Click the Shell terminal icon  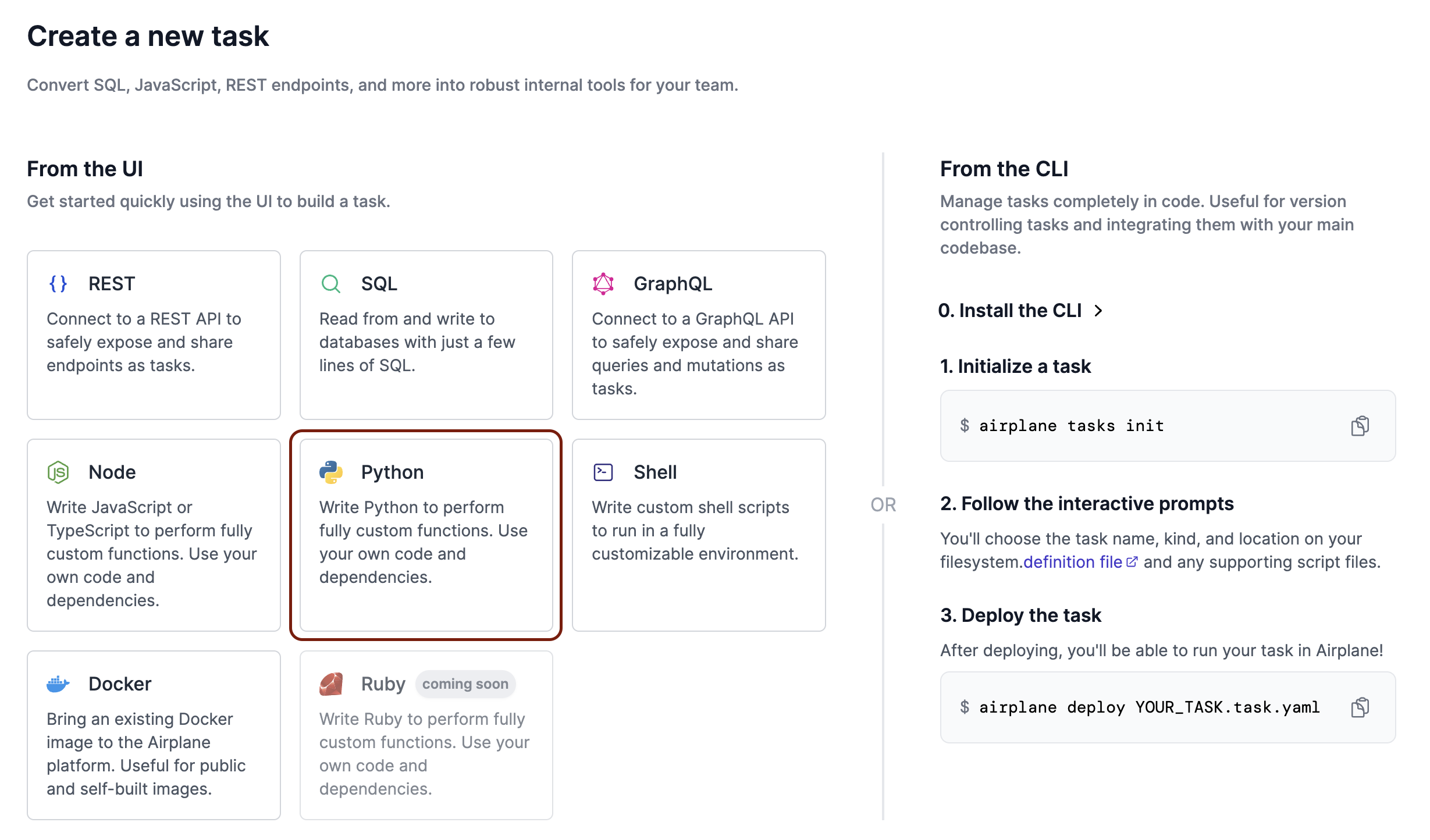pos(603,472)
